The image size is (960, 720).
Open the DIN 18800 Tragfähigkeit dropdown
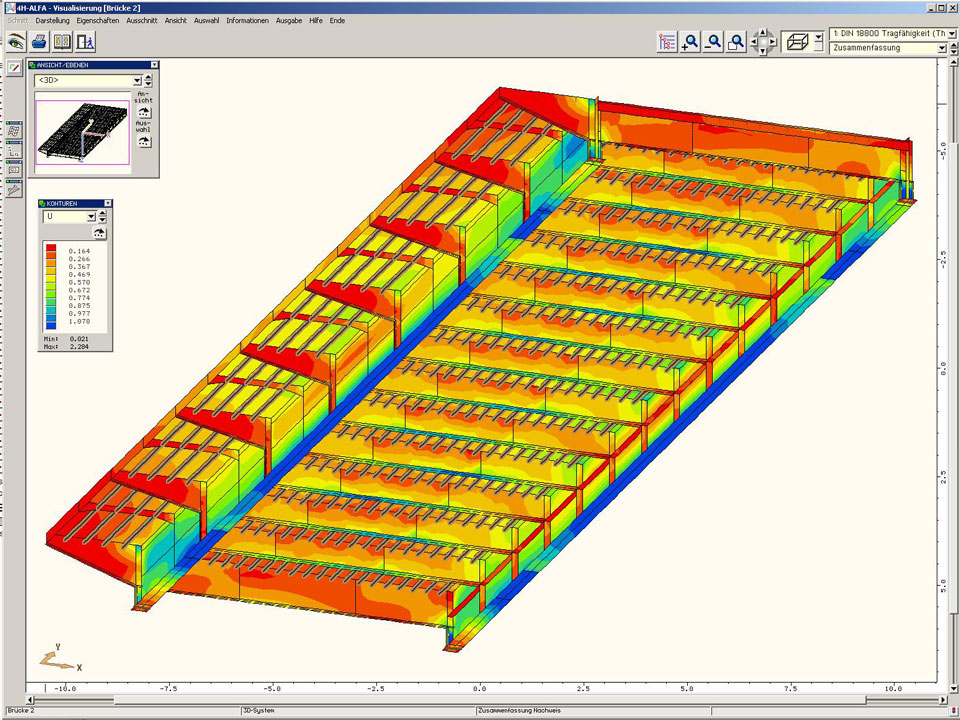951,34
